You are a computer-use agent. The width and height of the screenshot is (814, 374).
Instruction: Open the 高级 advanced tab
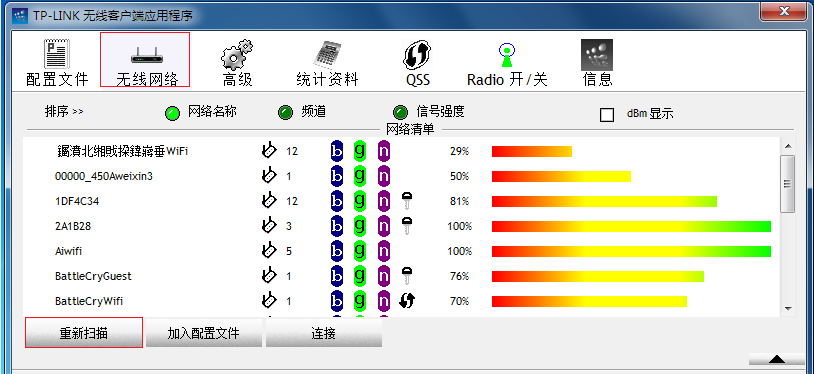click(x=237, y=62)
